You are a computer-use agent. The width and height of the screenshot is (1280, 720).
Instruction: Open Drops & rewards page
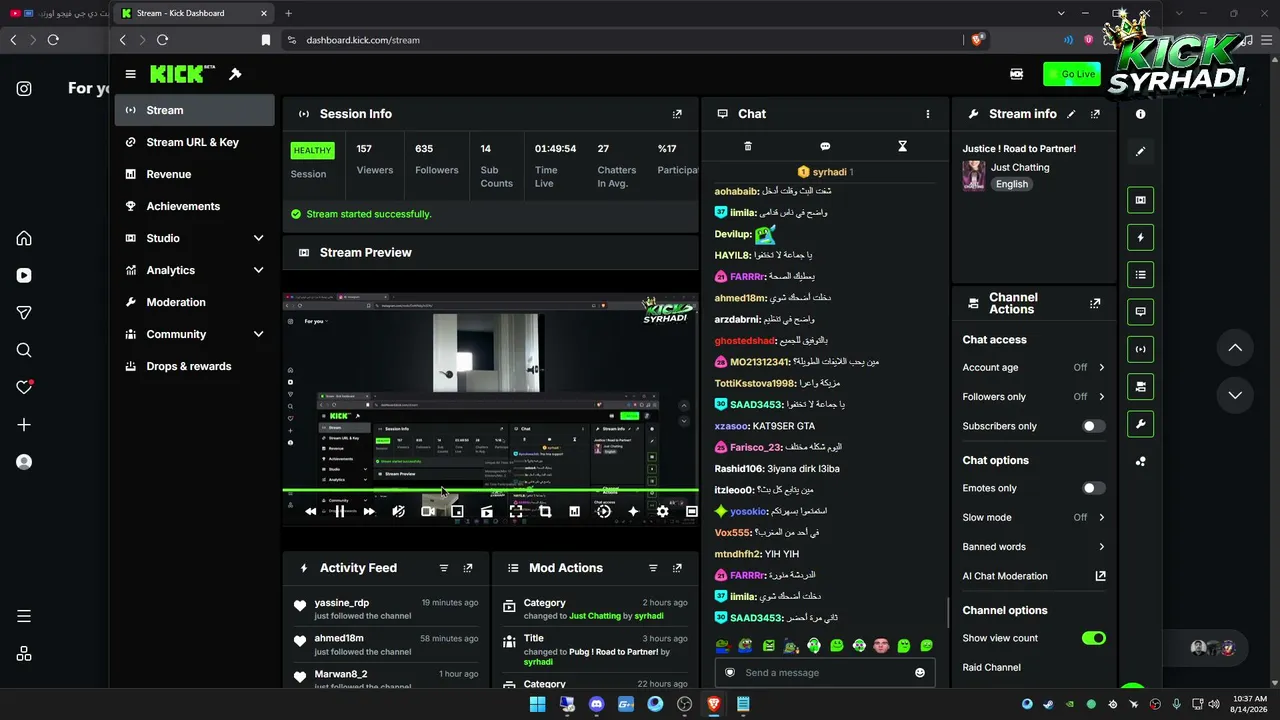pyautogui.click(x=195, y=366)
